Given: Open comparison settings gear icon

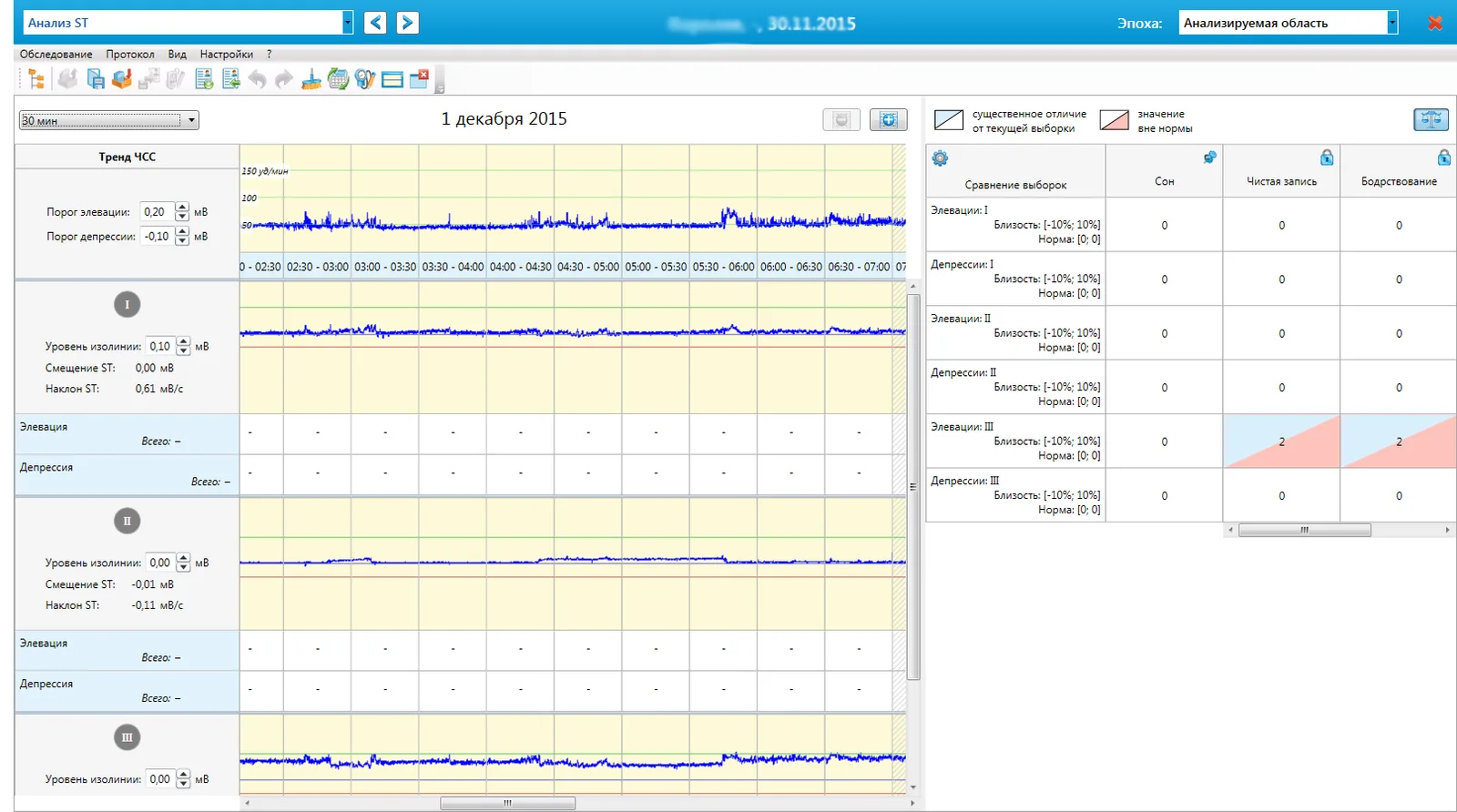Looking at the screenshot, I should click(x=940, y=158).
